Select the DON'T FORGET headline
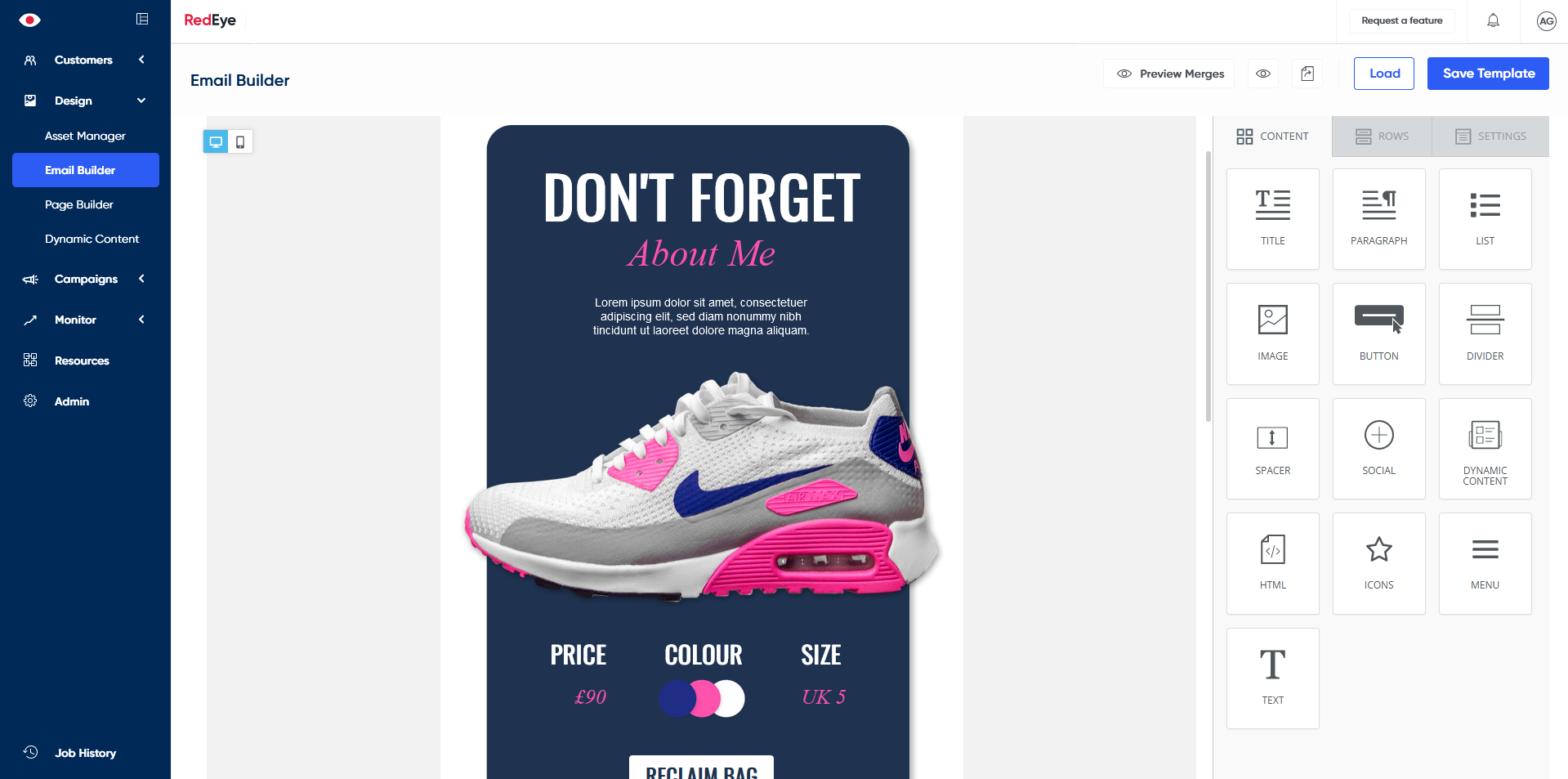The height and width of the screenshot is (779, 1568). click(701, 198)
